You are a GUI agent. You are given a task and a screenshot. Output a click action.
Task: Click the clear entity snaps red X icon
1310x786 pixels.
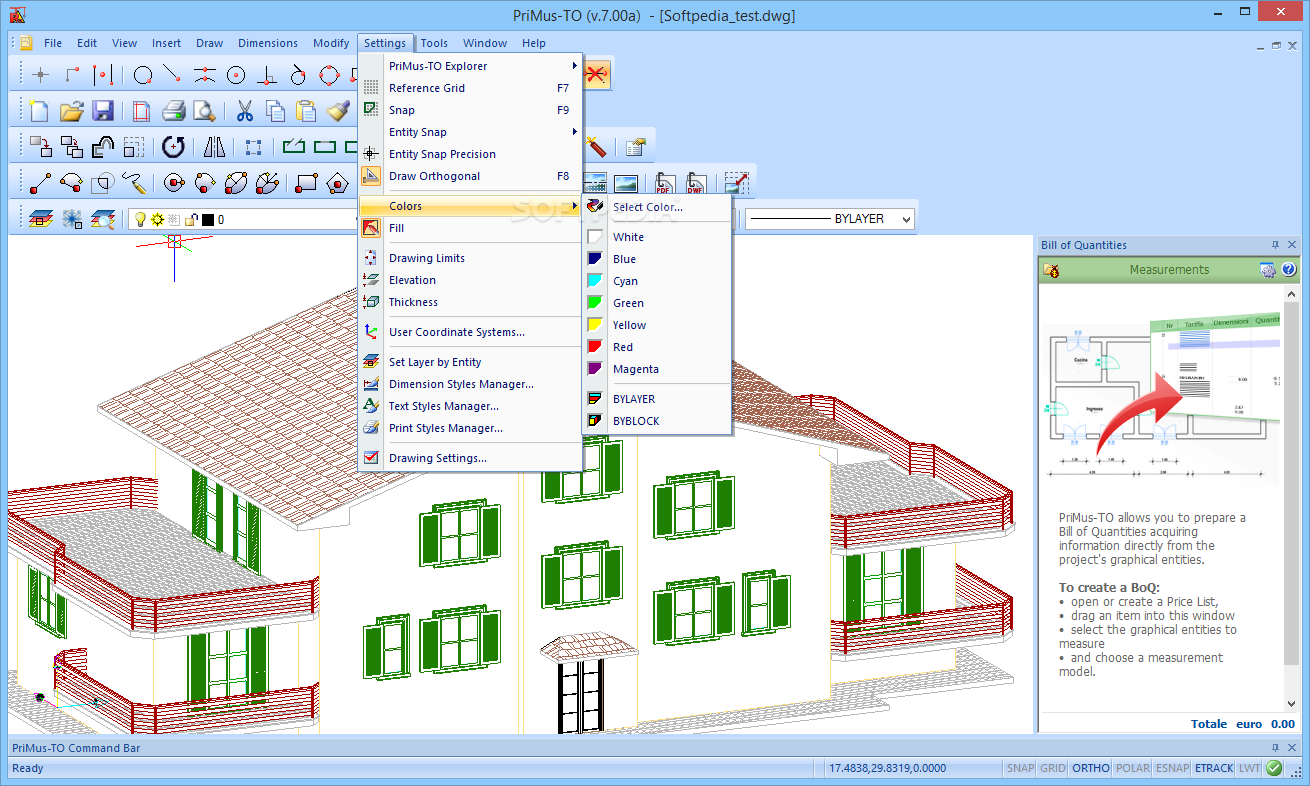597,74
